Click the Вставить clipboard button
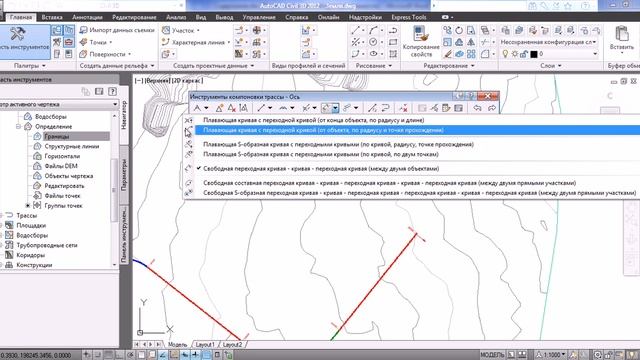This screenshot has height=360, width=640. click(x=622, y=39)
